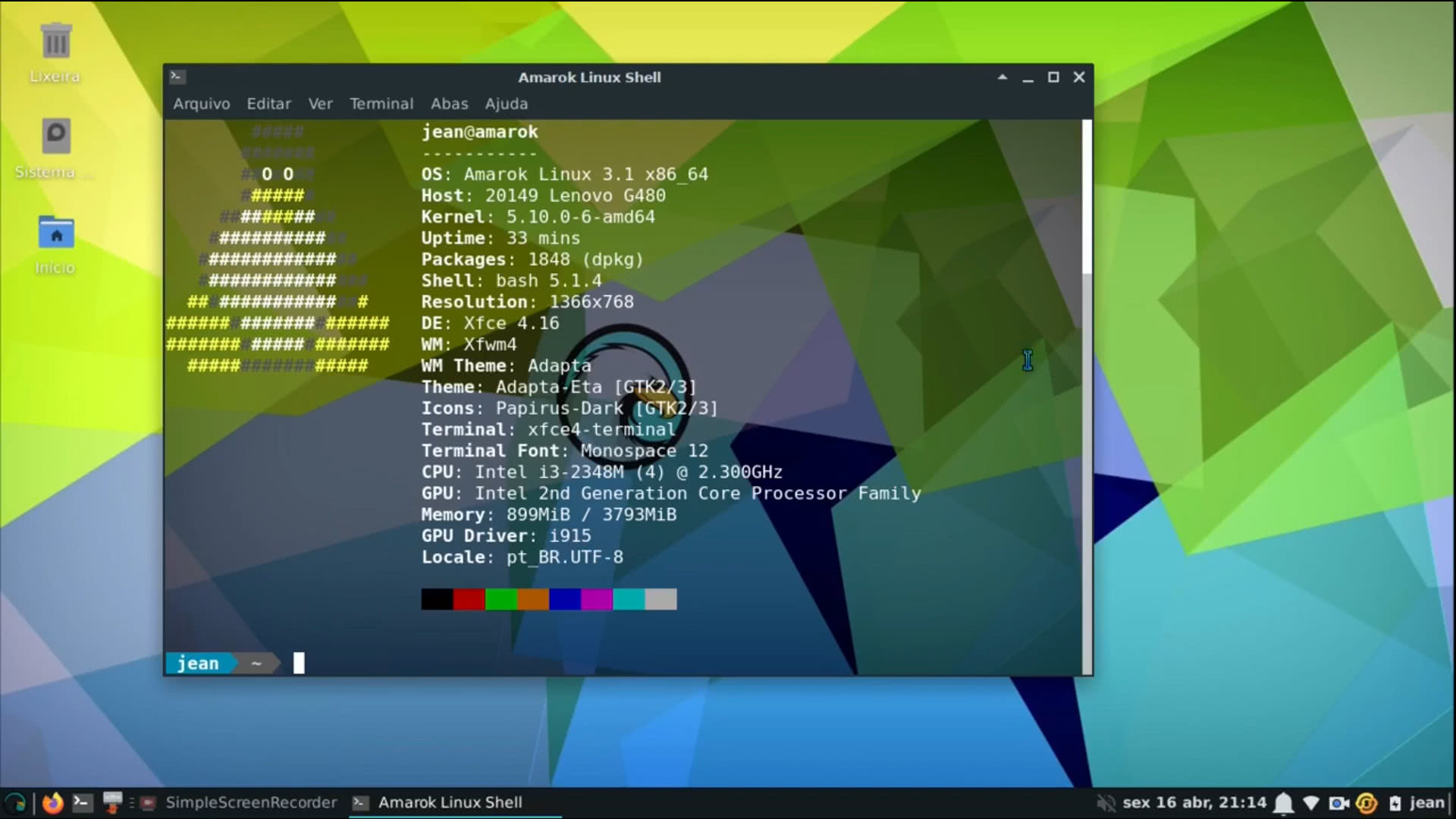Image resolution: width=1456 pixels, height=819 pixels.
Task: Open the Amarok applications menu in panel
Action: tap(15, 802)
